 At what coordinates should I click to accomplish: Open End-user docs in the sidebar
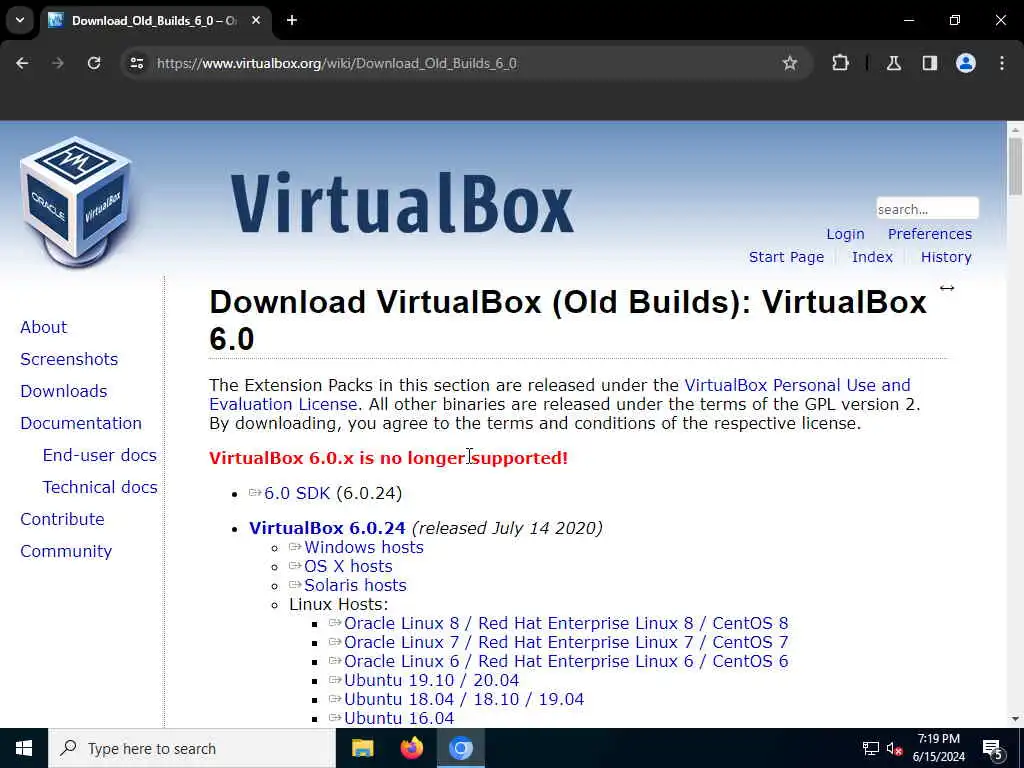tap(100, 455)
